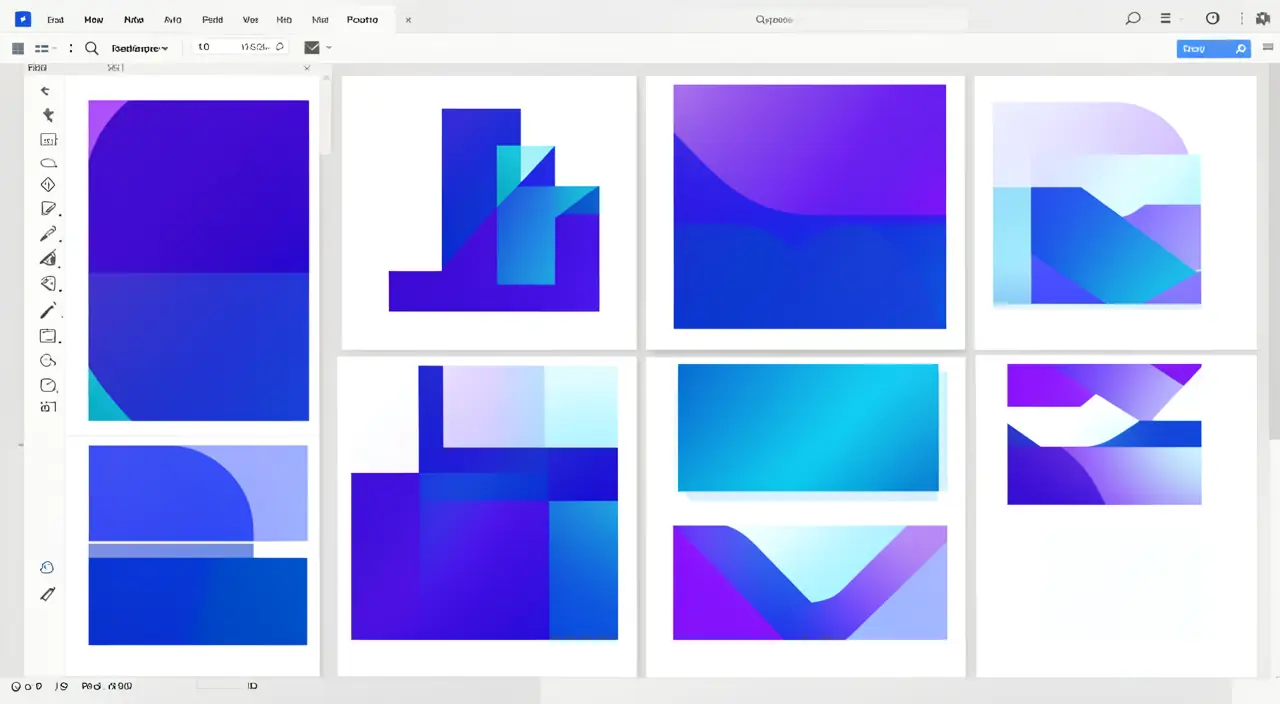Select the camera tool
Viewport: 1280px width, 704px height.
coord(48,407)
